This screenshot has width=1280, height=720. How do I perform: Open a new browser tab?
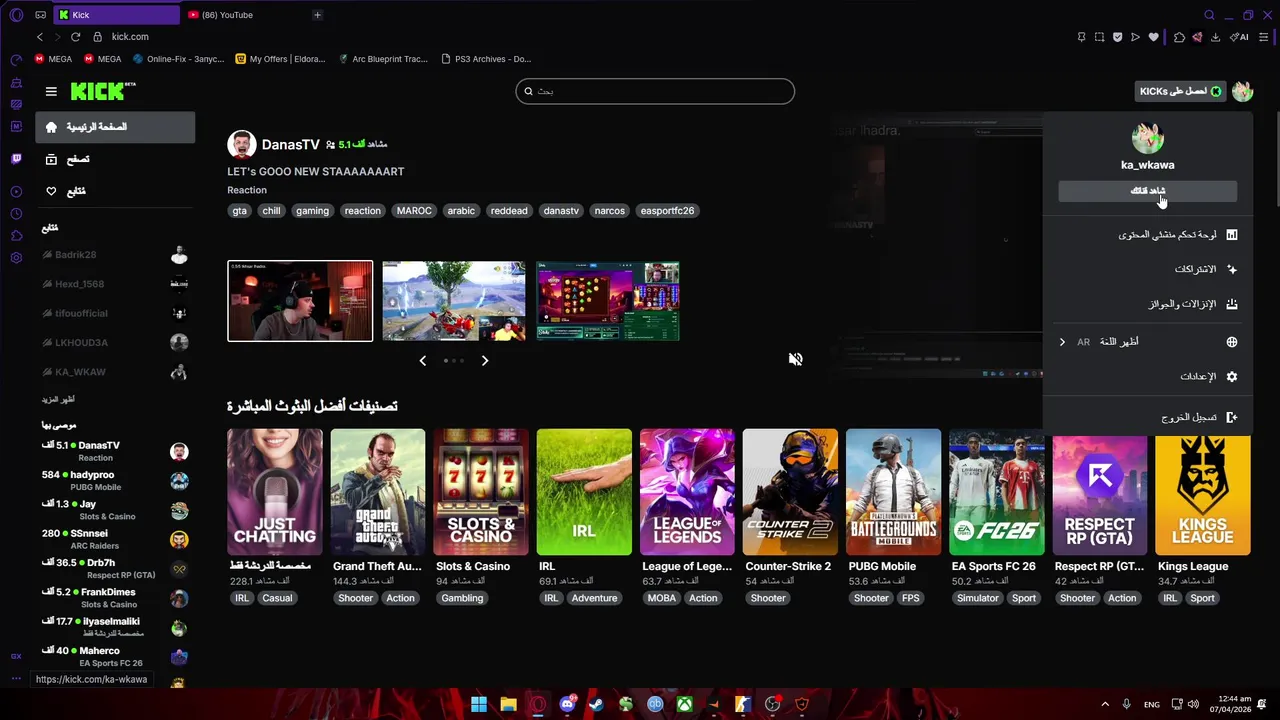tap(317, 15)
